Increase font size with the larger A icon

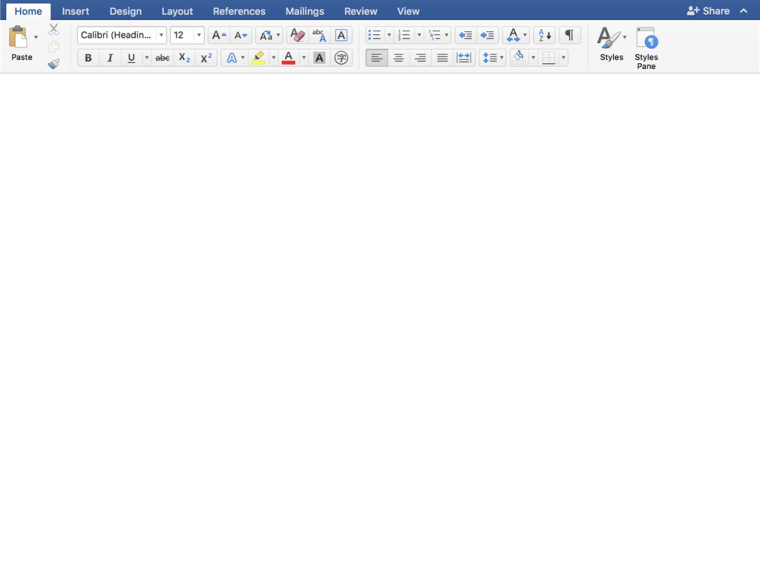point(218,35)
